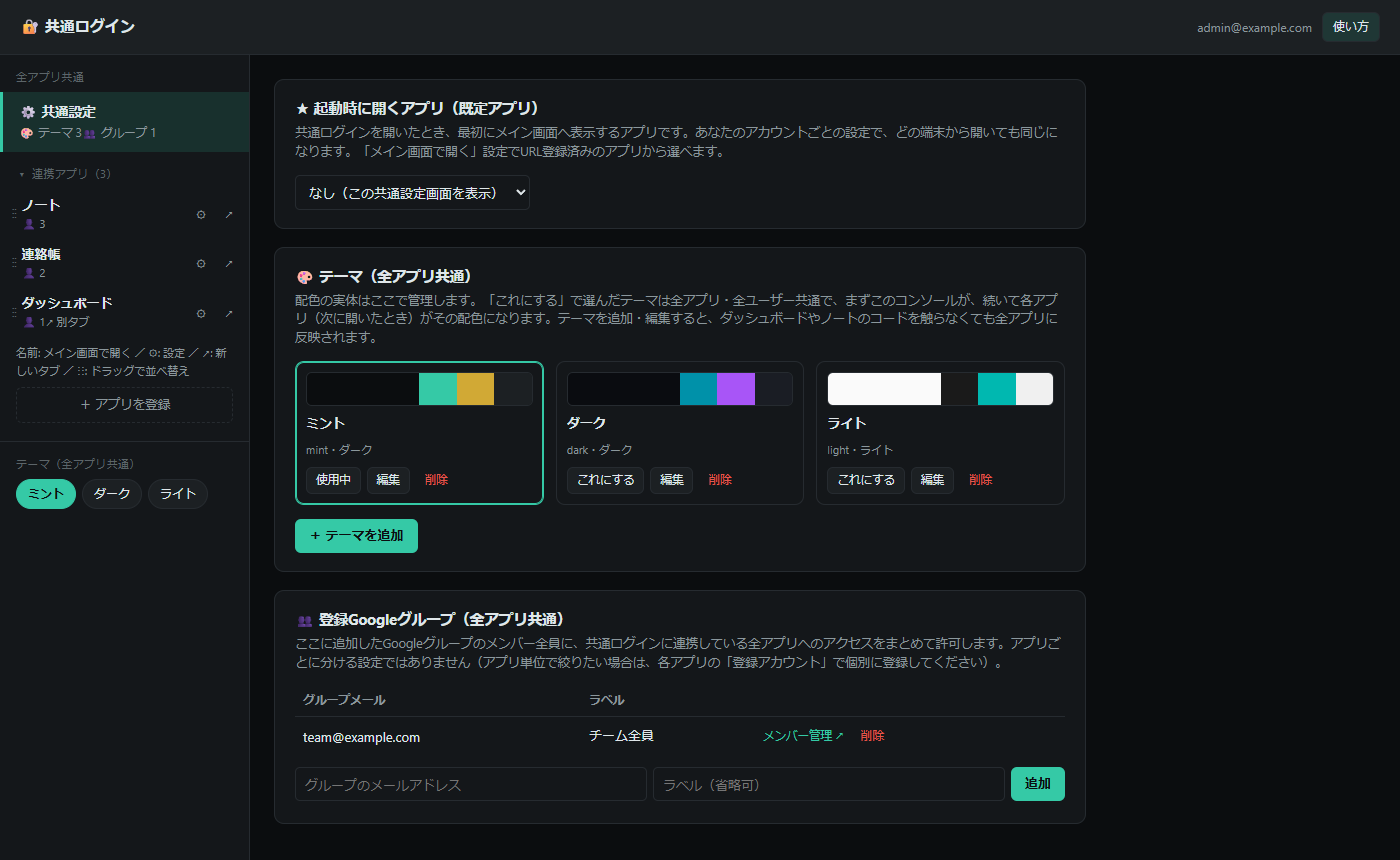This screenshot has width=1400, height=860.
Task: Switch to ミント theme pill in sidebar
Action: pyautogui.click(x=46, y=494)
